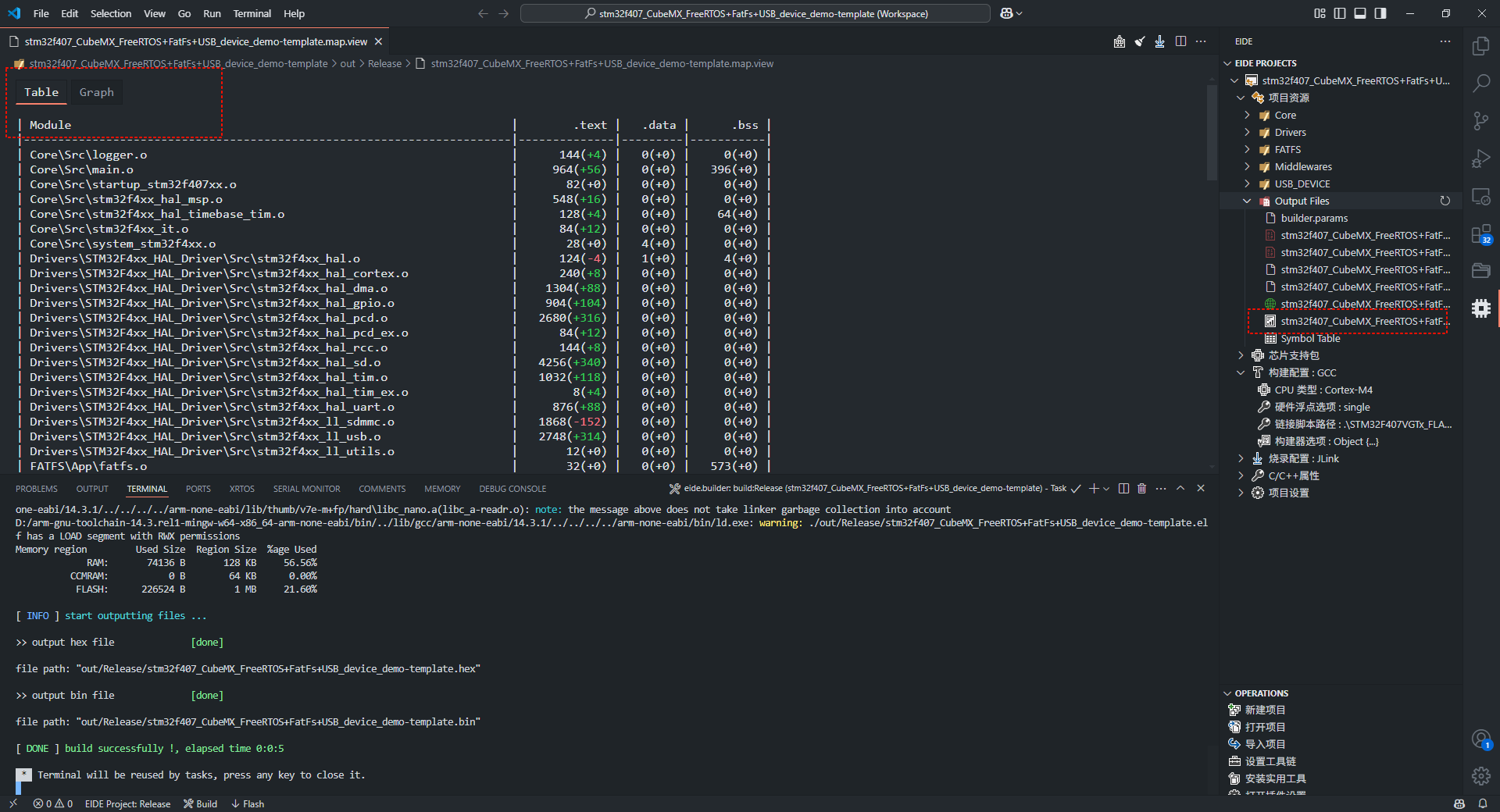
Task: Open Run and Debug view
Action: point(1481,158)
